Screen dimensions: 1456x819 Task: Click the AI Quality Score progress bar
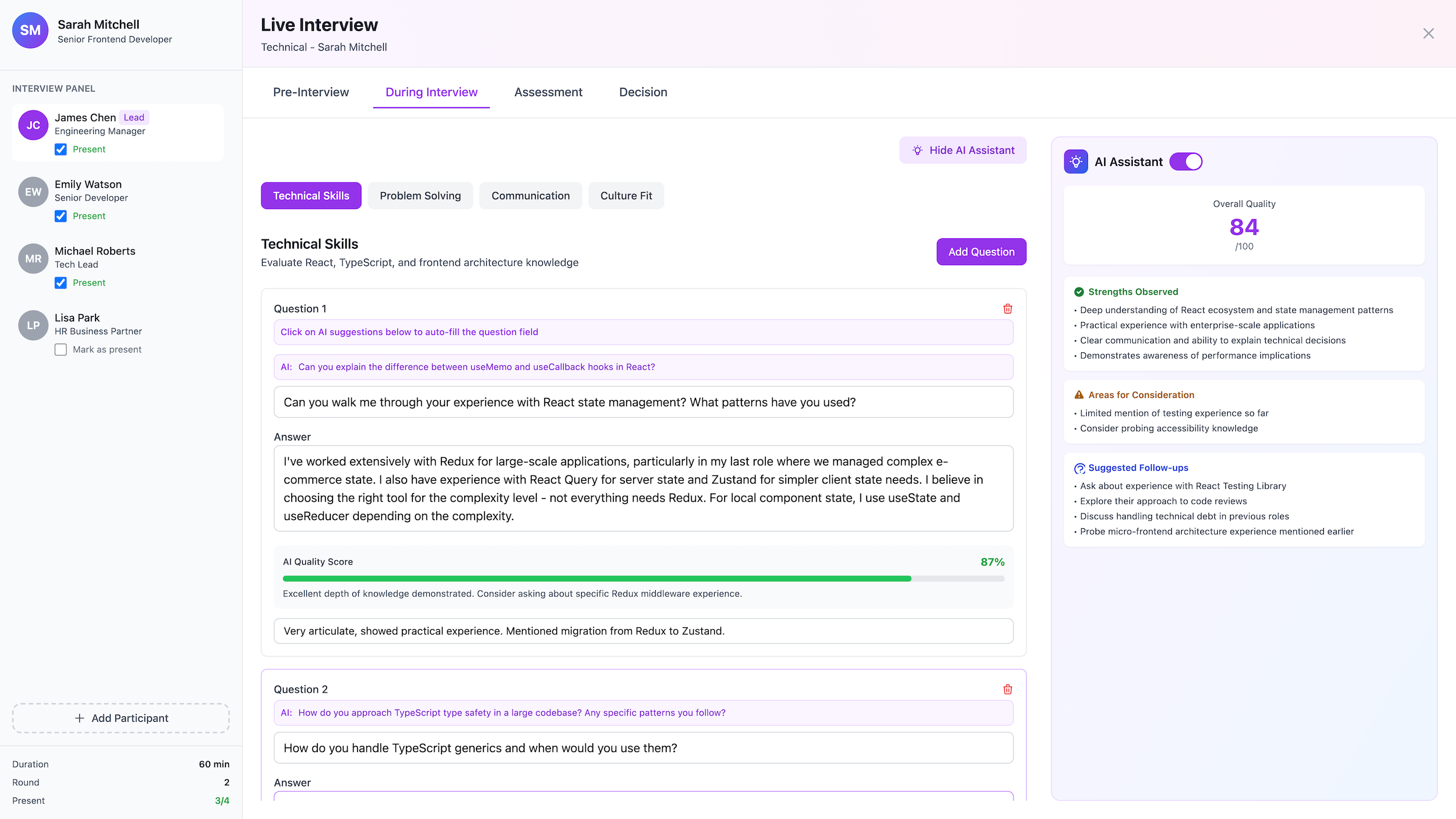click(643, 578)
